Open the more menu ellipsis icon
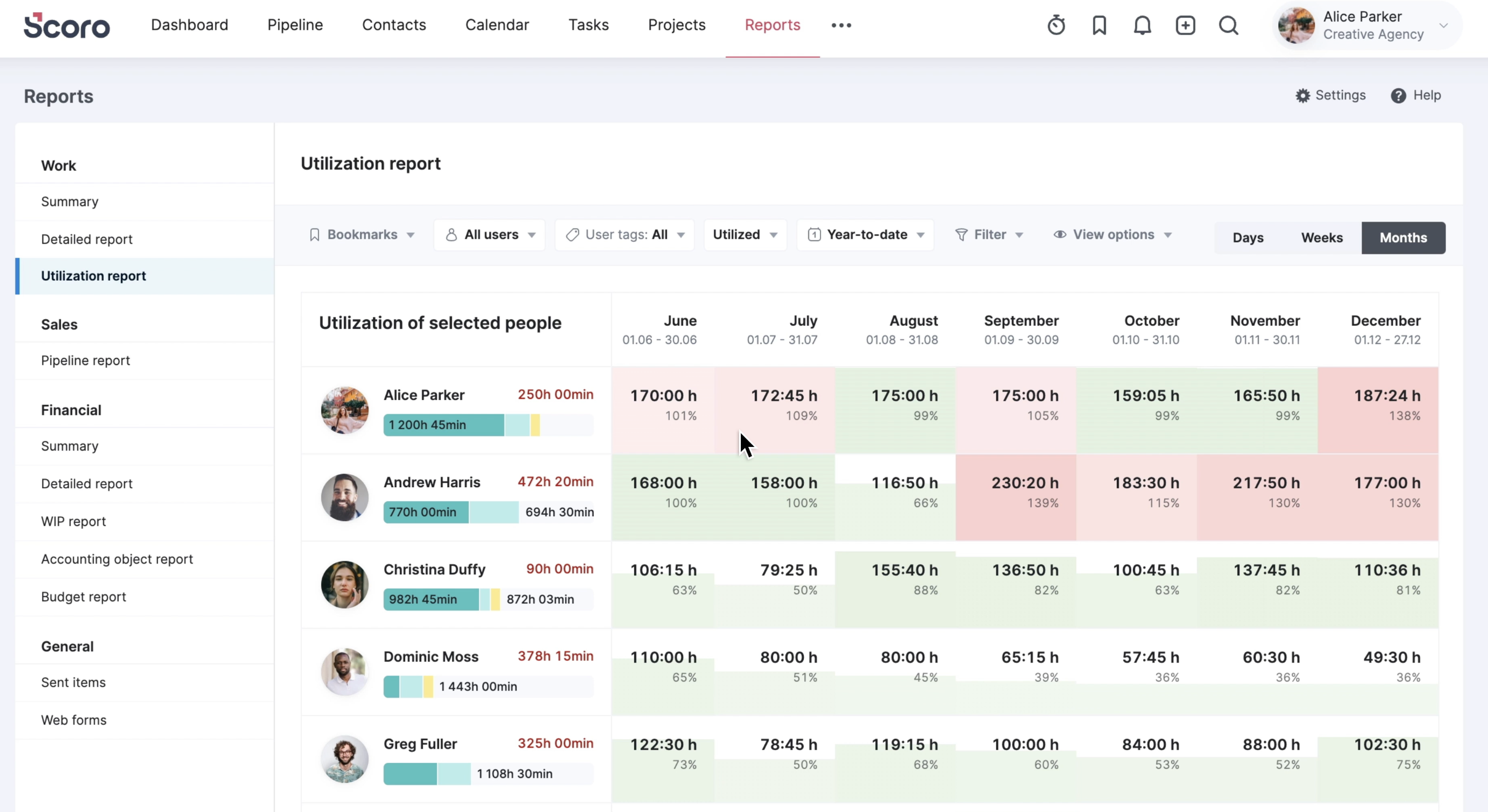 point(841,25)
